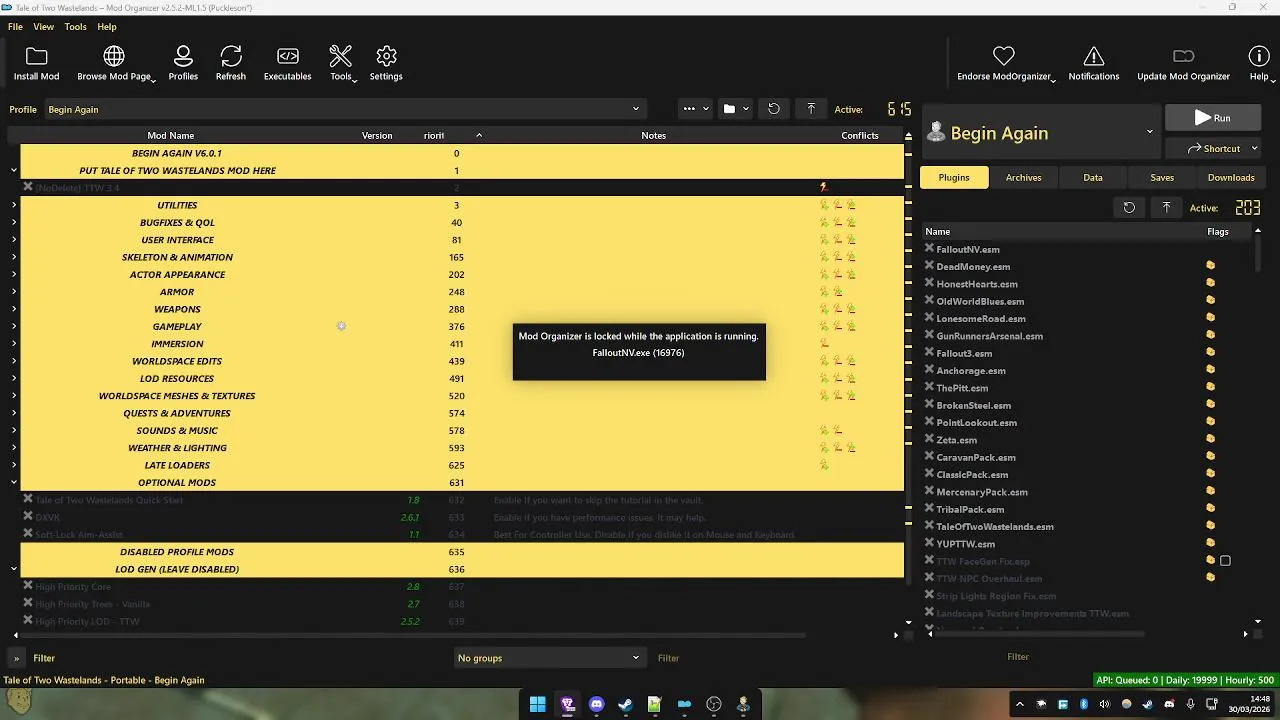Switch to the Archives tab
This screenshot has width=1280, height=720.
point(1023,177)
